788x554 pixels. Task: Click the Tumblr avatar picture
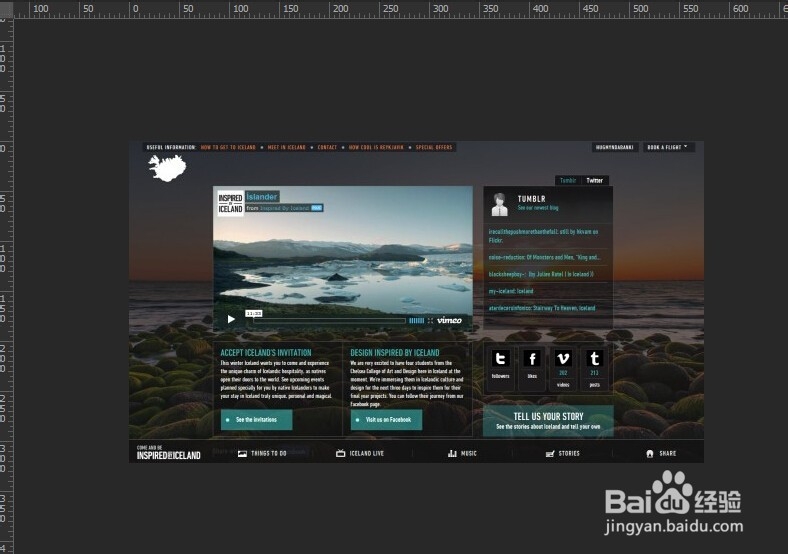click(500, 204)
